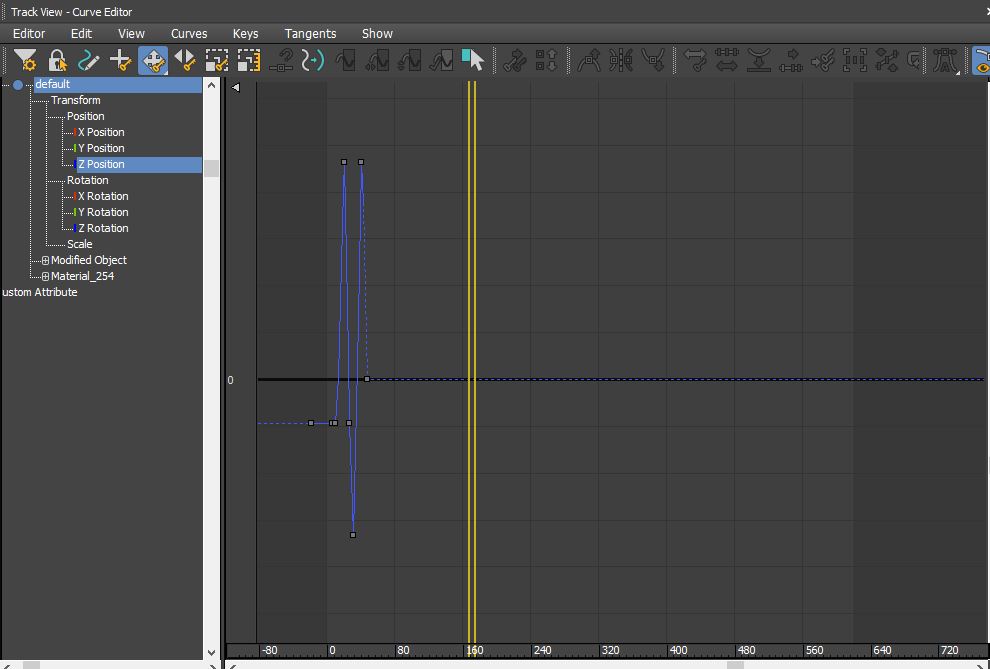Open the View menu
Viewport: 990px width, 669px height.
click(x=131, y=33)
